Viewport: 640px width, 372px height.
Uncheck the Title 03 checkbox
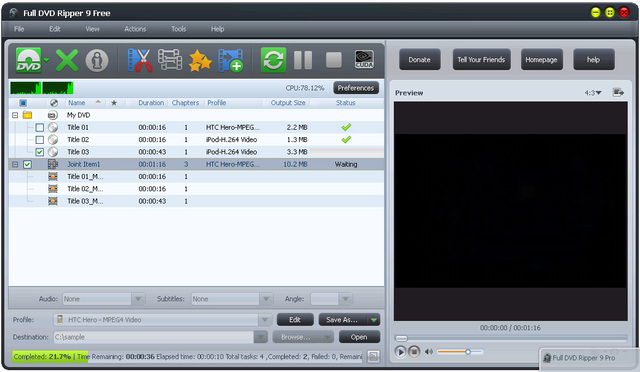[x=40, y=152]
